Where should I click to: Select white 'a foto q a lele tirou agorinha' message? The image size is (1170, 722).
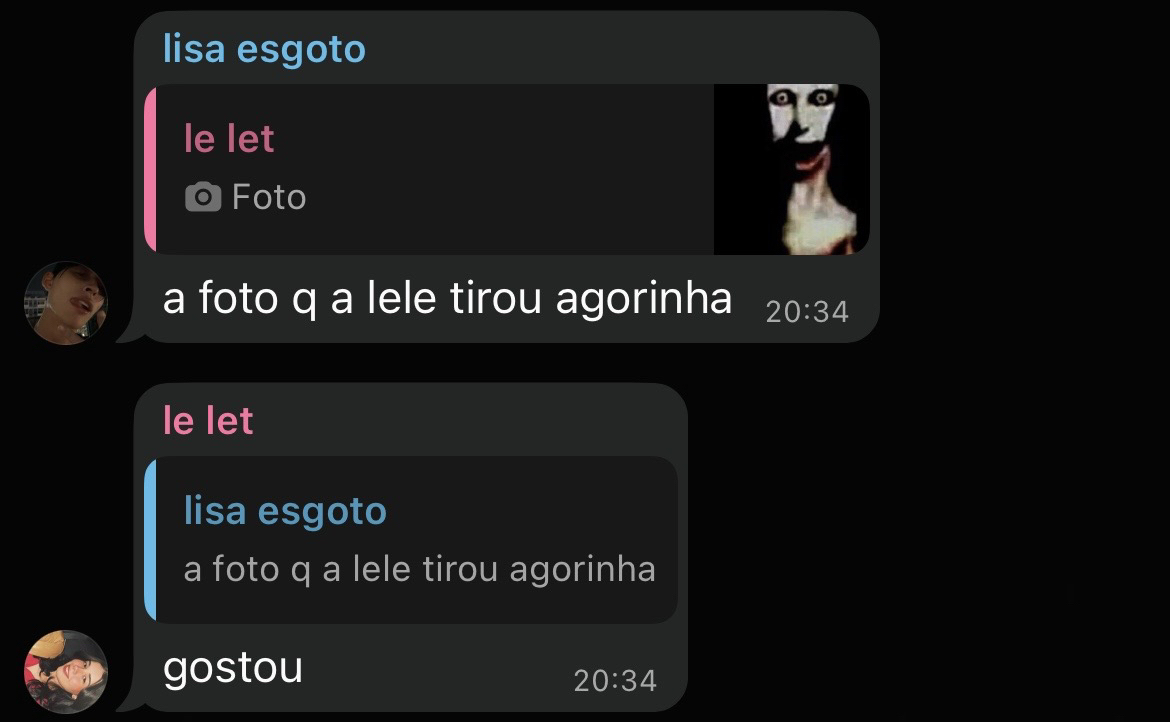click(x=448, y=299)
